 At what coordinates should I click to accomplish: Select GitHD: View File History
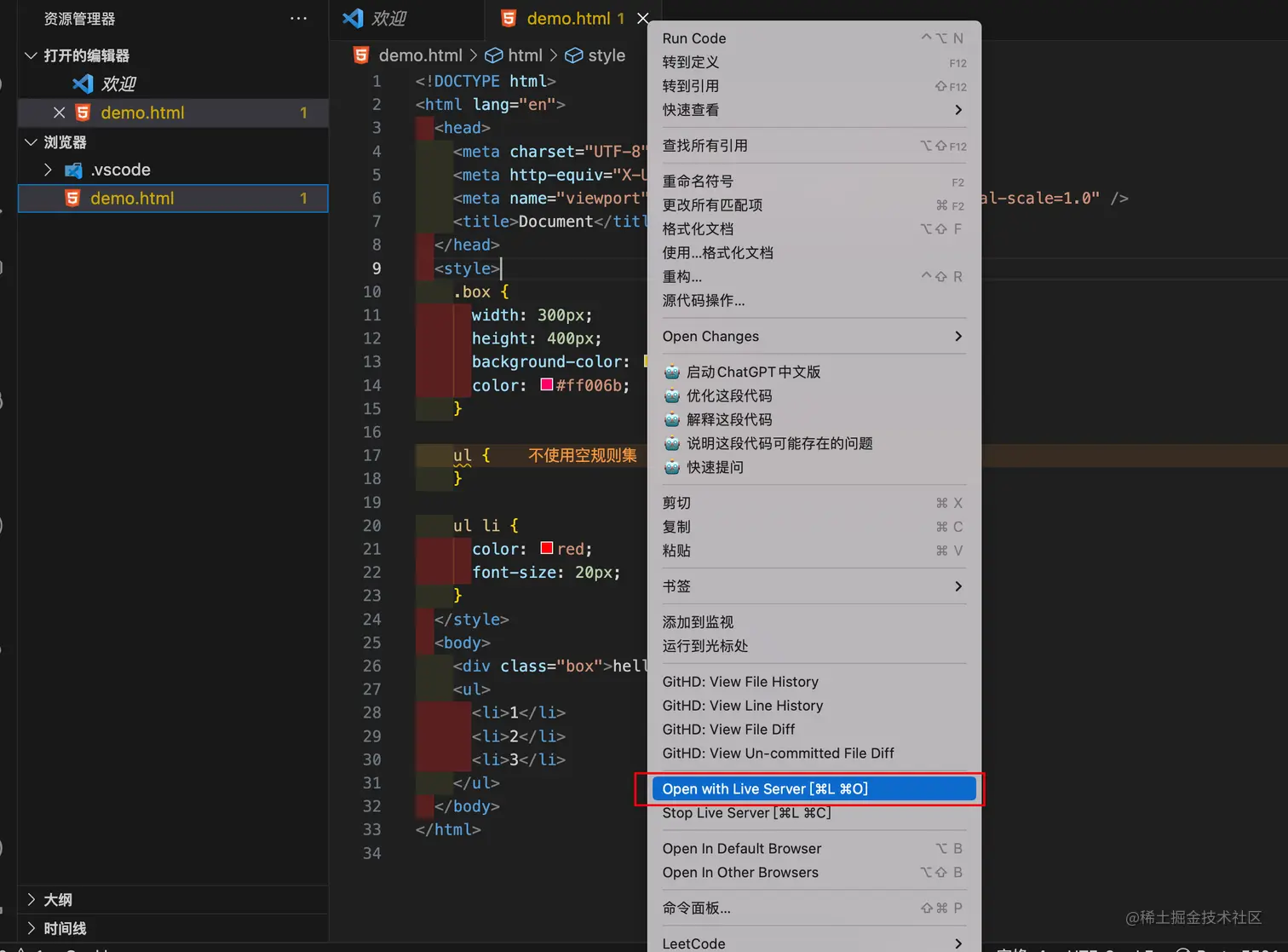pos(814,682)
